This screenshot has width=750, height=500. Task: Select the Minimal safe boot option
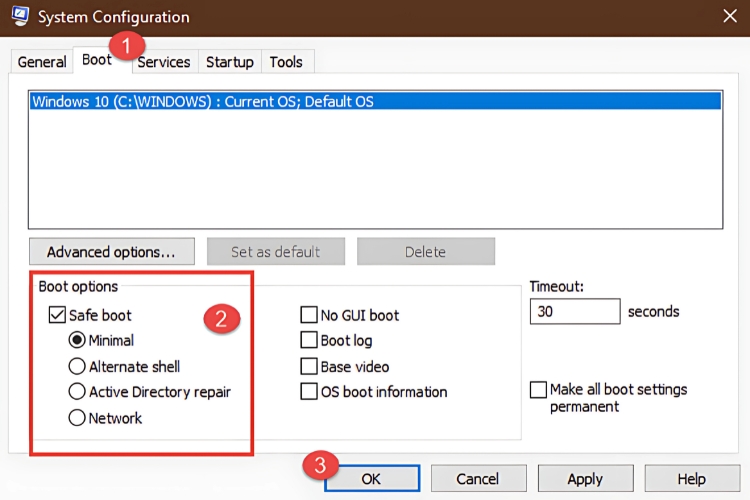[77, 341]
